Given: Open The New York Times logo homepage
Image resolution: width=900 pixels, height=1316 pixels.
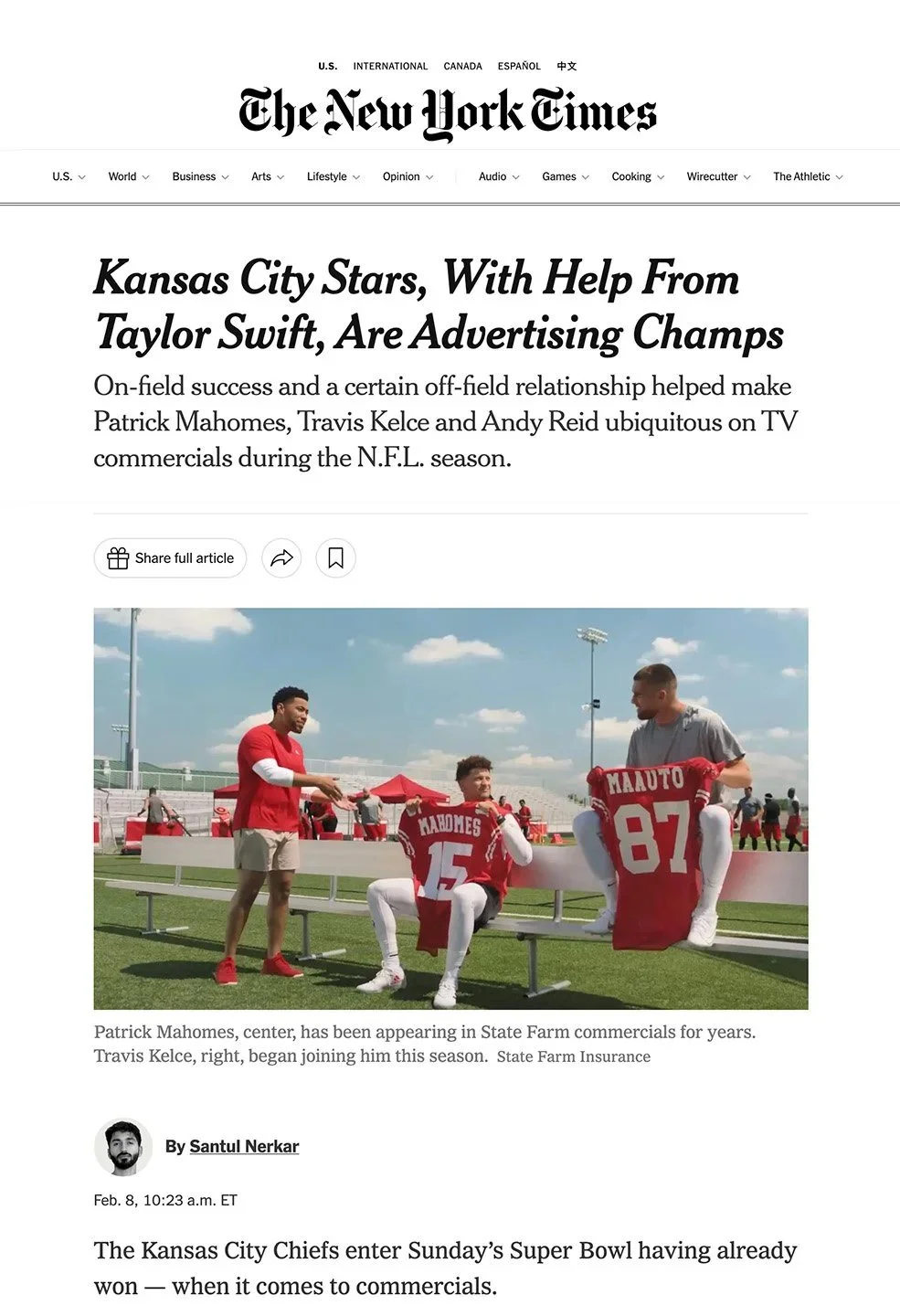Looking at the screenshot, I should [x=448, y=112].
